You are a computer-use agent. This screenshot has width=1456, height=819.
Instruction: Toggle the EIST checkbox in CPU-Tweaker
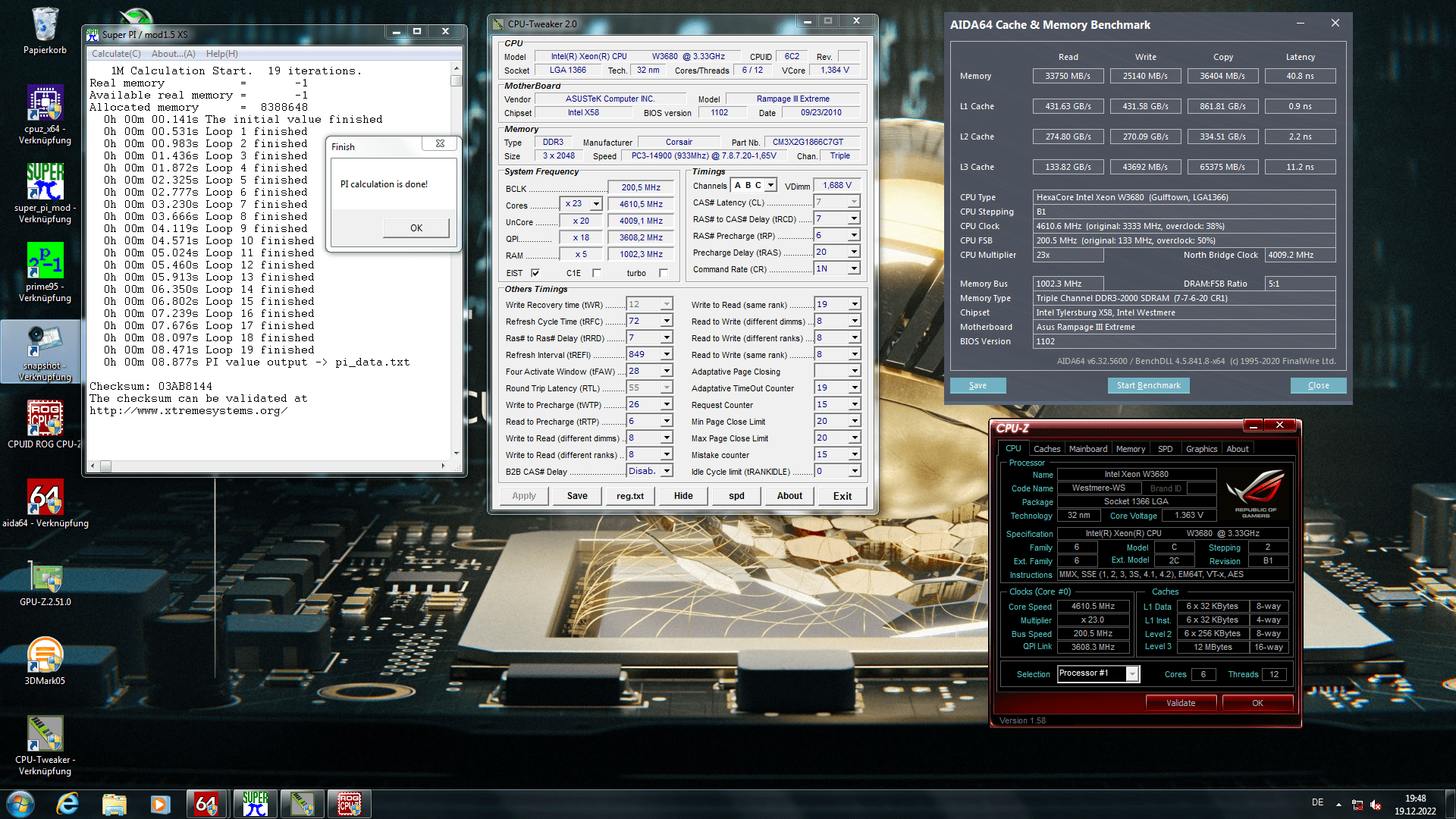[535, 273]
